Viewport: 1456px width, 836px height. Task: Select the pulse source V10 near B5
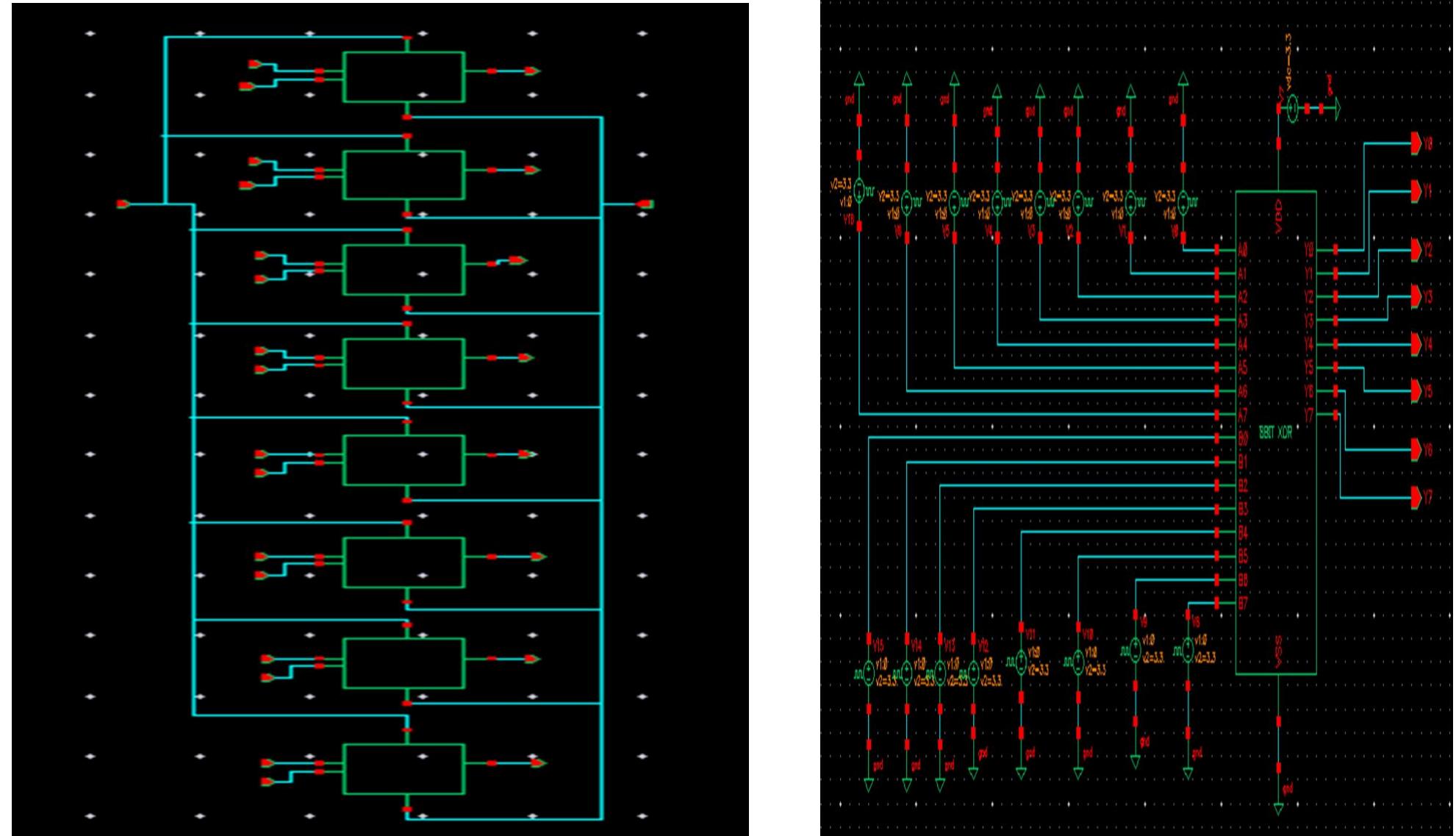pos(1077,660)
